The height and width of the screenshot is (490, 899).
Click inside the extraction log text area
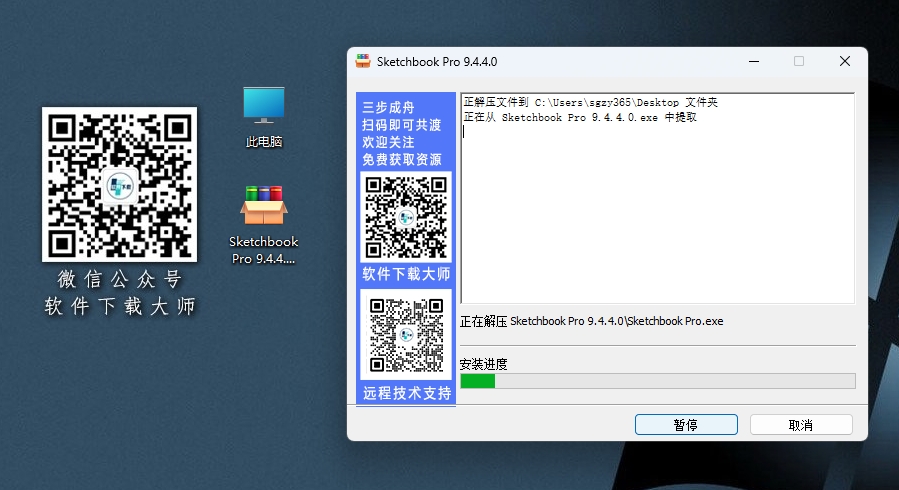click(658, 198)
